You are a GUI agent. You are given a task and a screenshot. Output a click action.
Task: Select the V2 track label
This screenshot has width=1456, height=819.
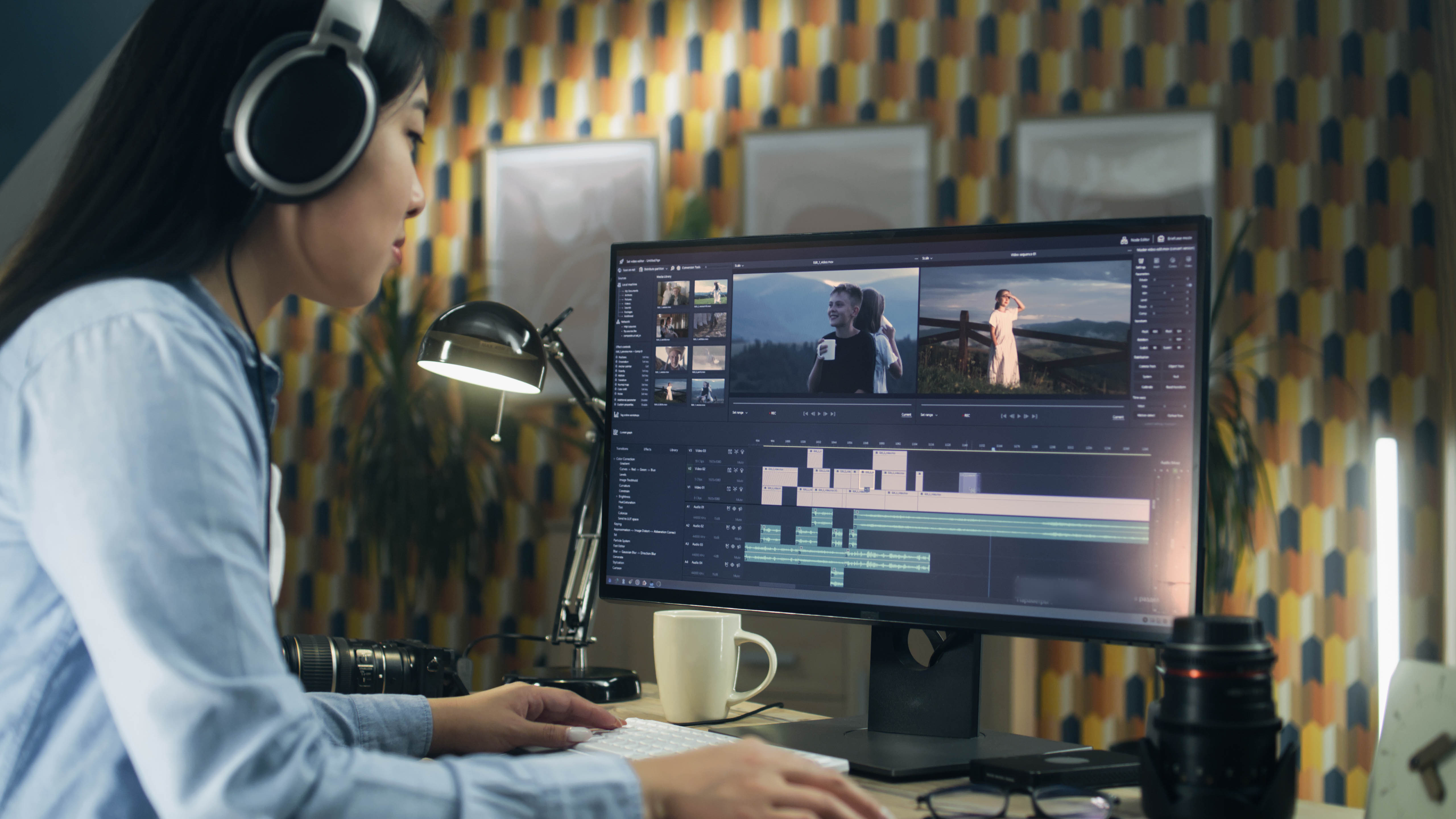tap(690, 469)
